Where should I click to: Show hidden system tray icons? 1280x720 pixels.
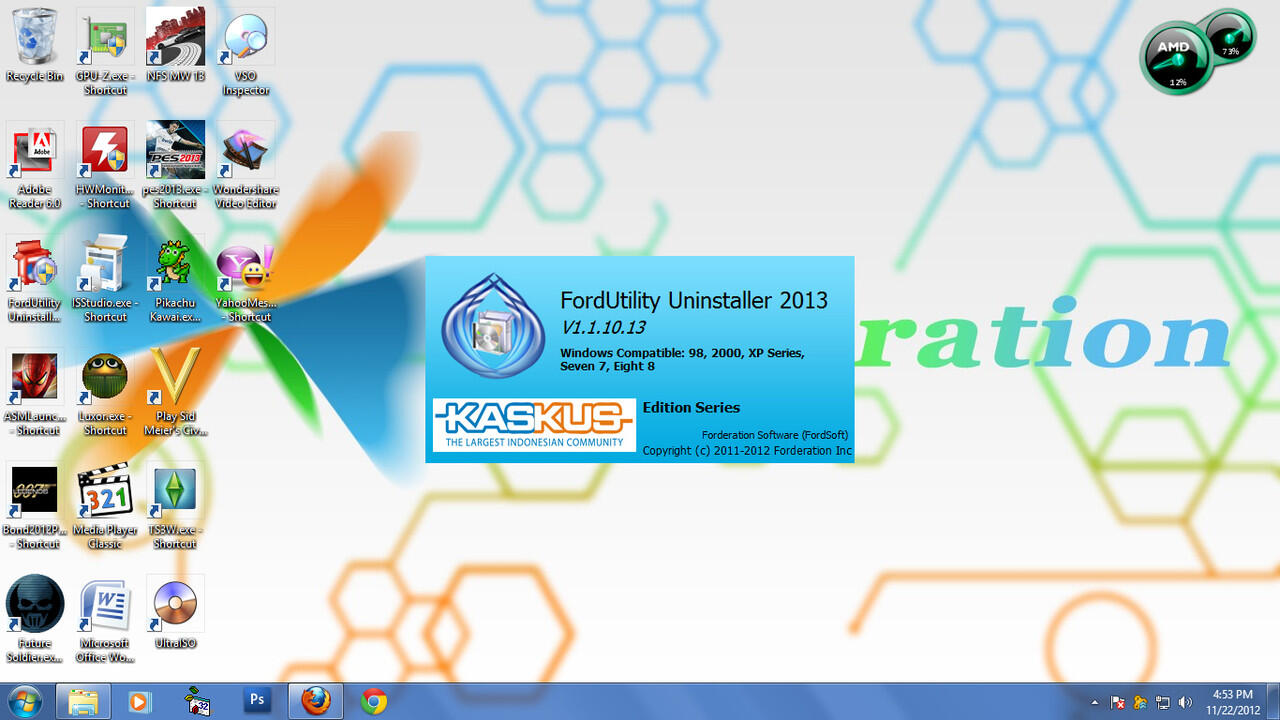tap(1094, 702)
